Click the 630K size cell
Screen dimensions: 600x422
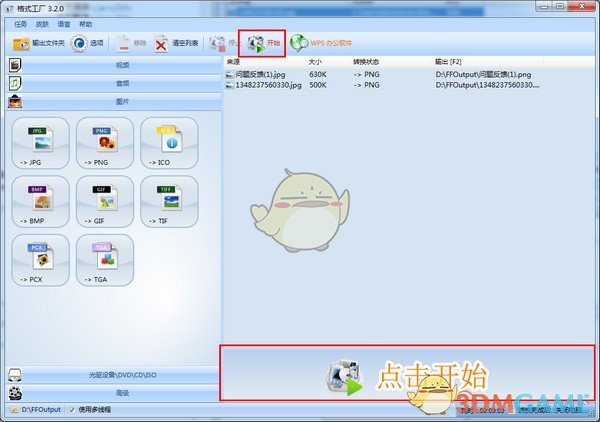point(318,75)
